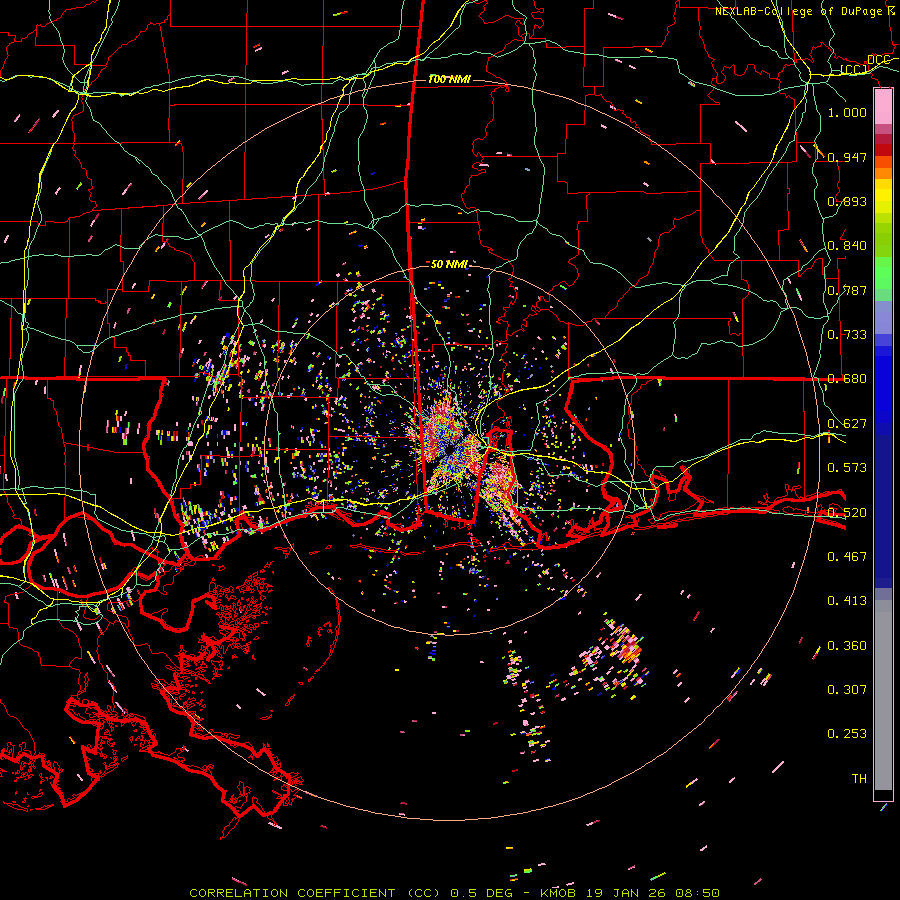
Task: Click the radar site center inside the 50 NMI ring
Action: coord(449,450)
